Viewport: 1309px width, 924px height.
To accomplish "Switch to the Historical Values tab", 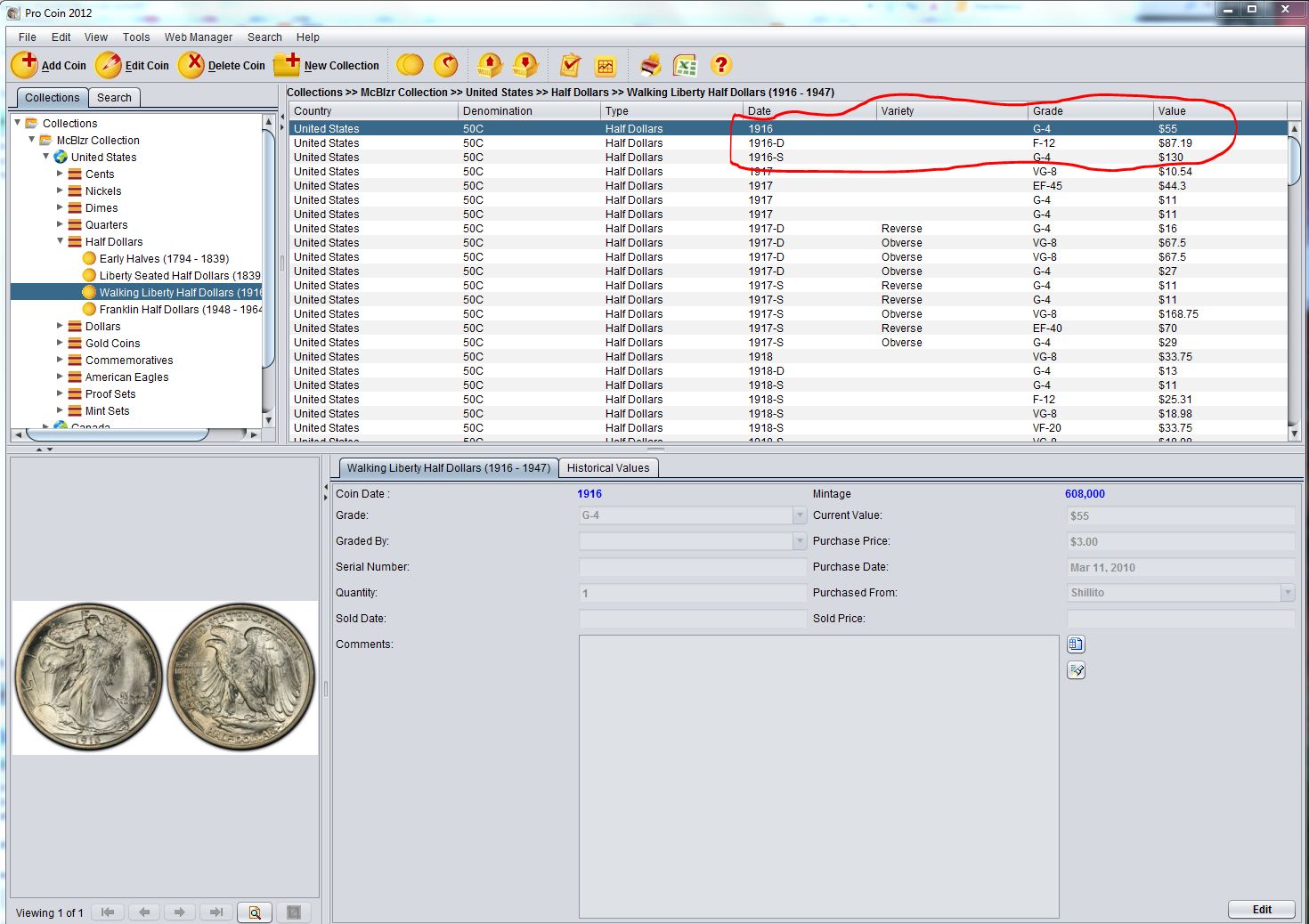I will click(608, 468).
